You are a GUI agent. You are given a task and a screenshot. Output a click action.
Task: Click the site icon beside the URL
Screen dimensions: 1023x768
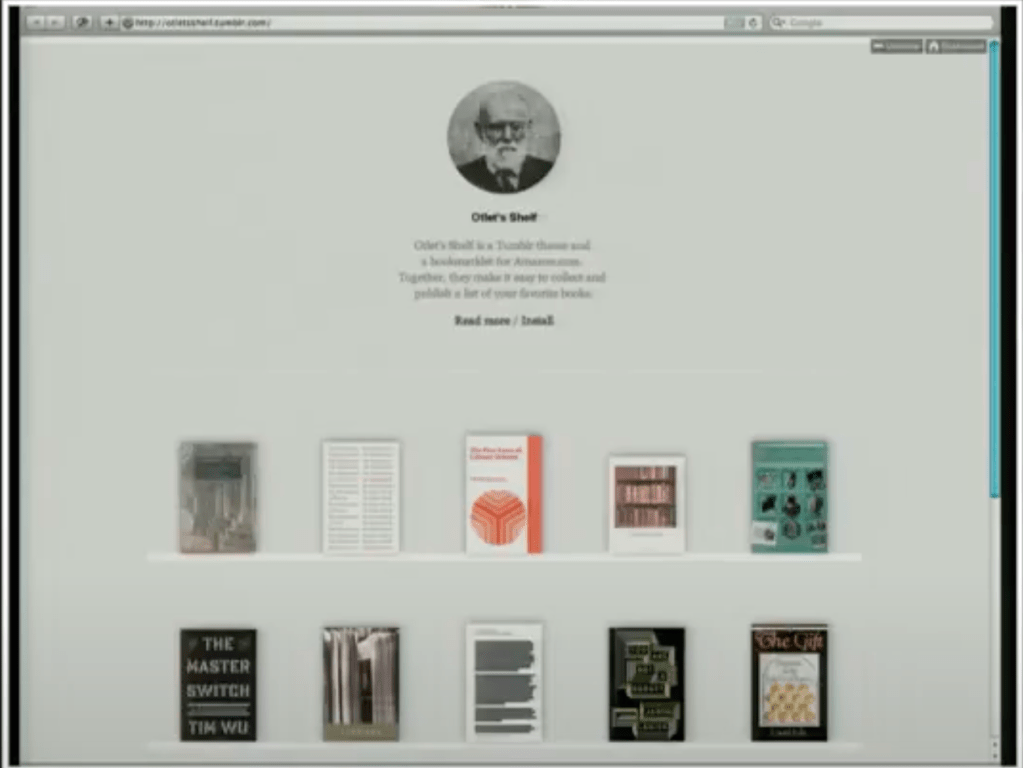pos(128,22)
